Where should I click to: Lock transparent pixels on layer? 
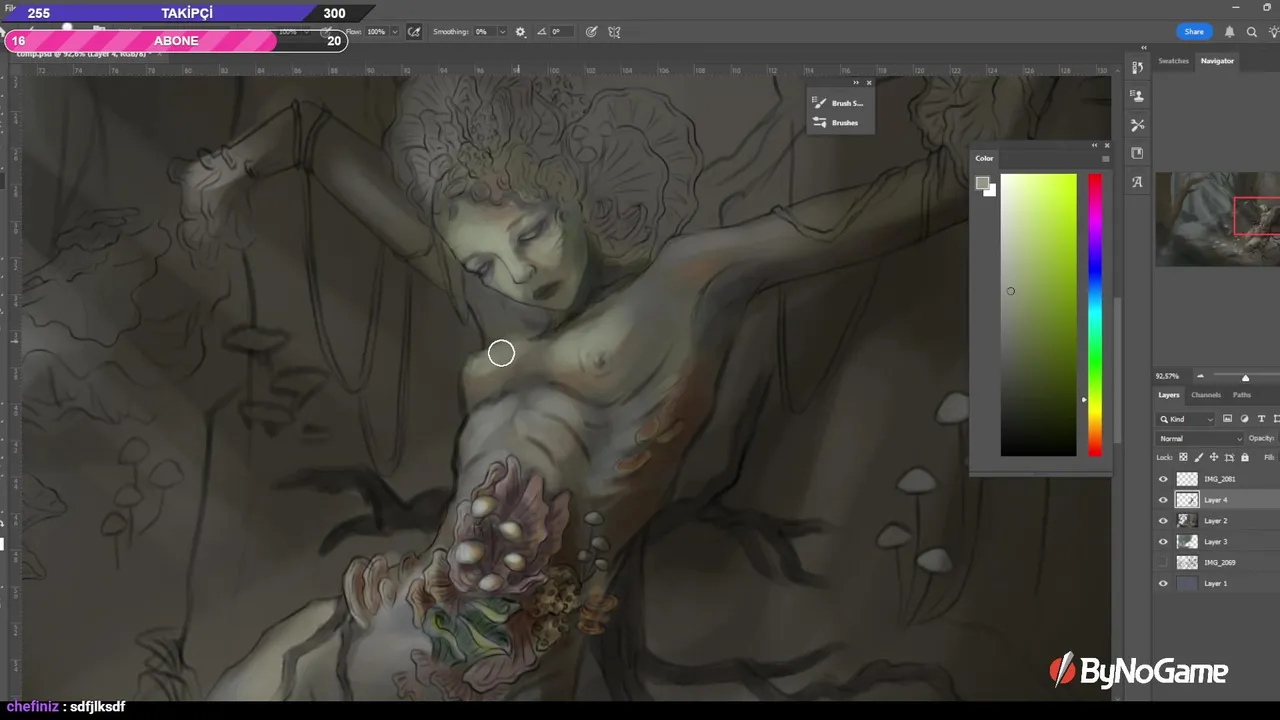pyautogui.click(x=1184, y=457)
